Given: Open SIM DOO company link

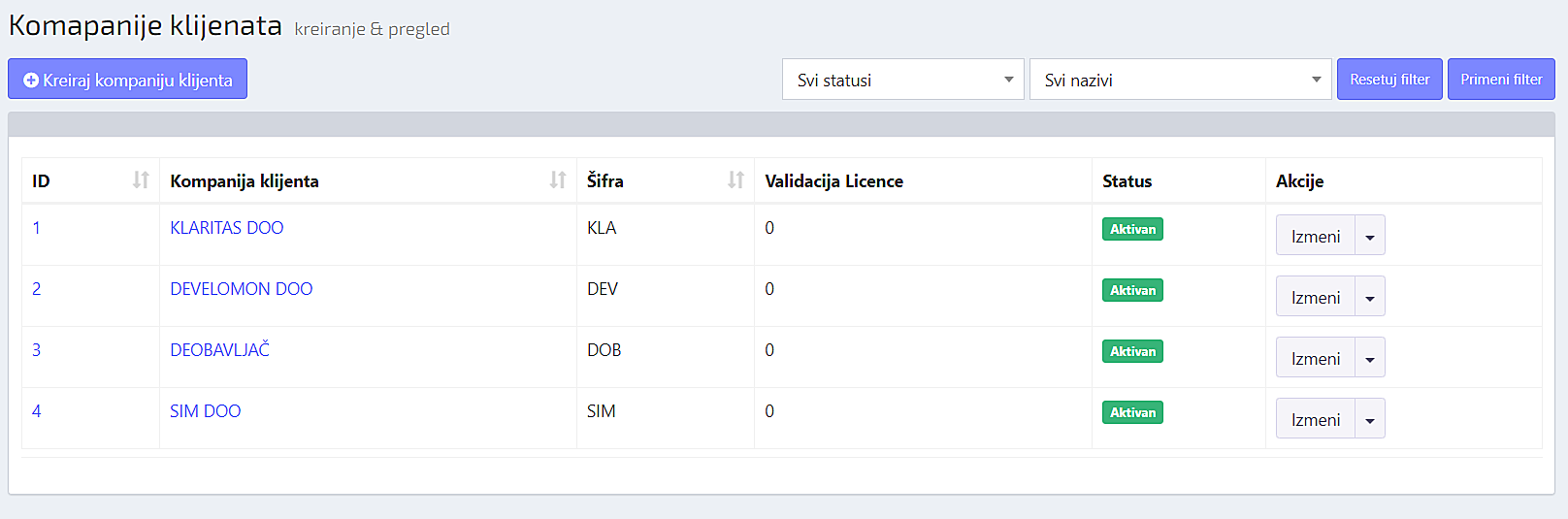Looking at the screenshot, I should point(205,411).
